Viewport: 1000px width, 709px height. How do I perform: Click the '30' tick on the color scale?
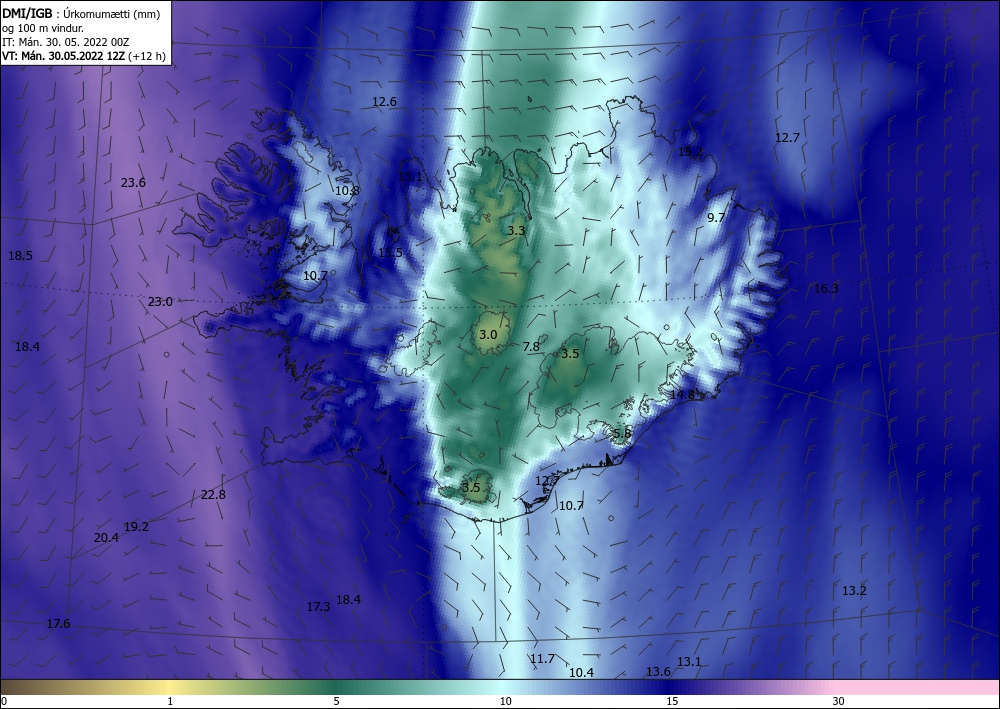(x=839, y=702)
